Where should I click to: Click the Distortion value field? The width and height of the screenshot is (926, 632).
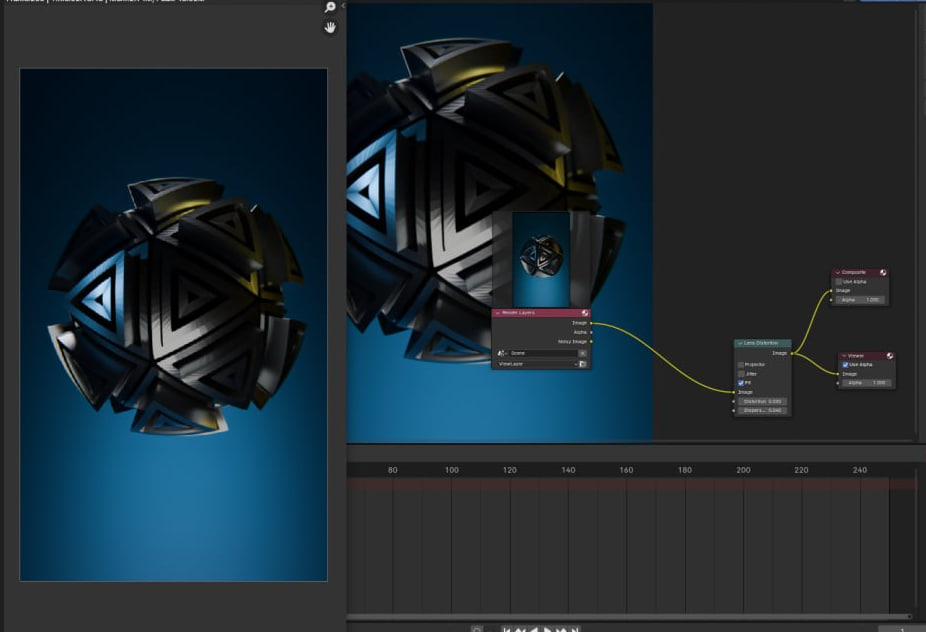click(762, 401)
